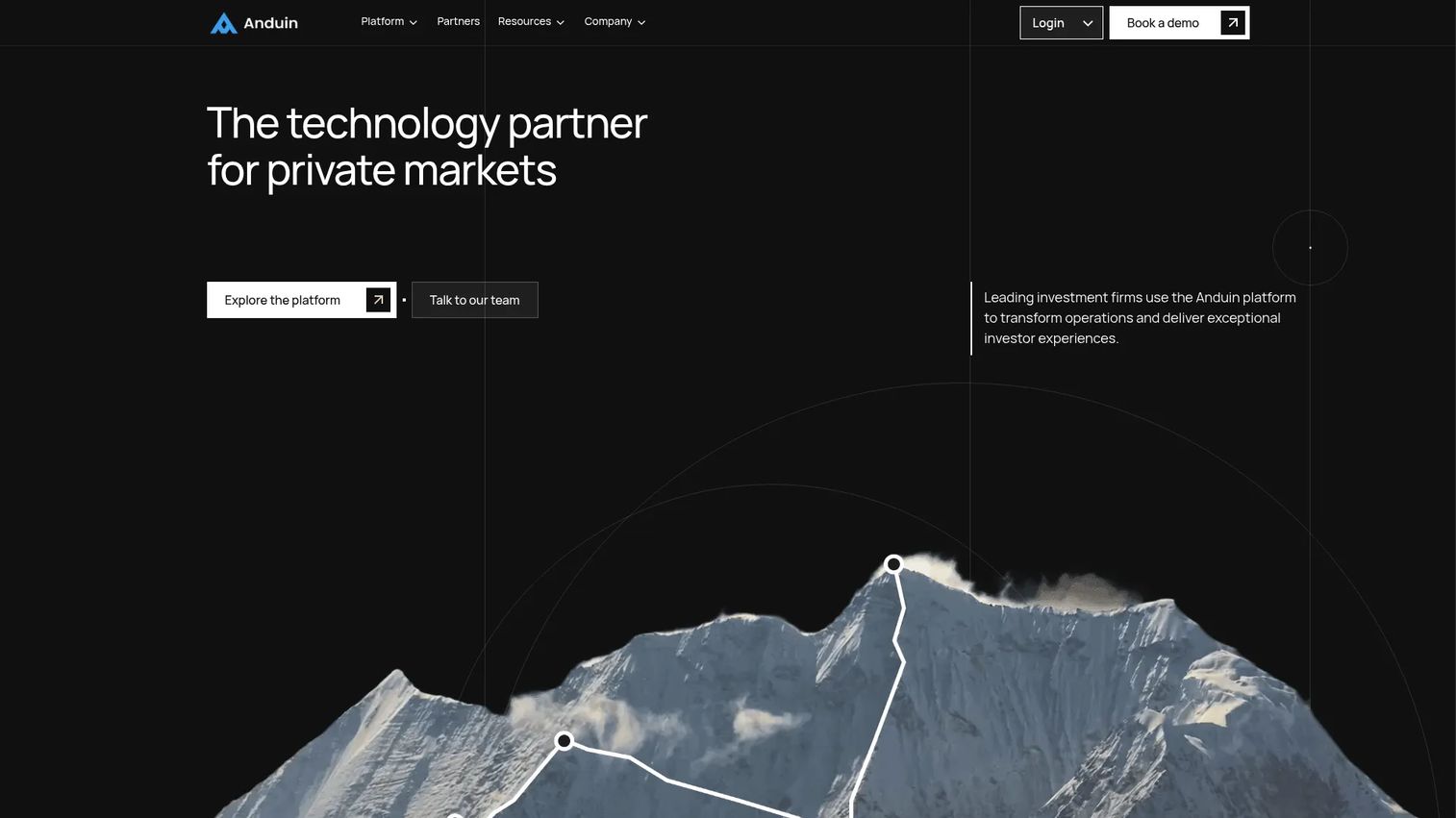
Task: Open the Company menu label
Action: (x=608, y=21)
